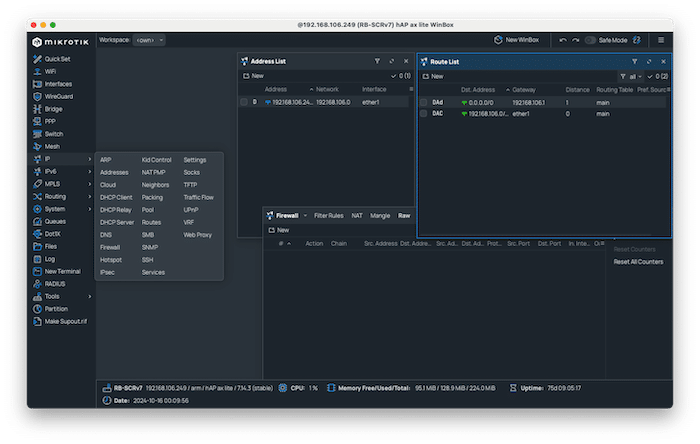700x444 pixels.
Task: Detach the Route List window with the arrows icon
Action: pyautogui.click(x=649, y=62)
